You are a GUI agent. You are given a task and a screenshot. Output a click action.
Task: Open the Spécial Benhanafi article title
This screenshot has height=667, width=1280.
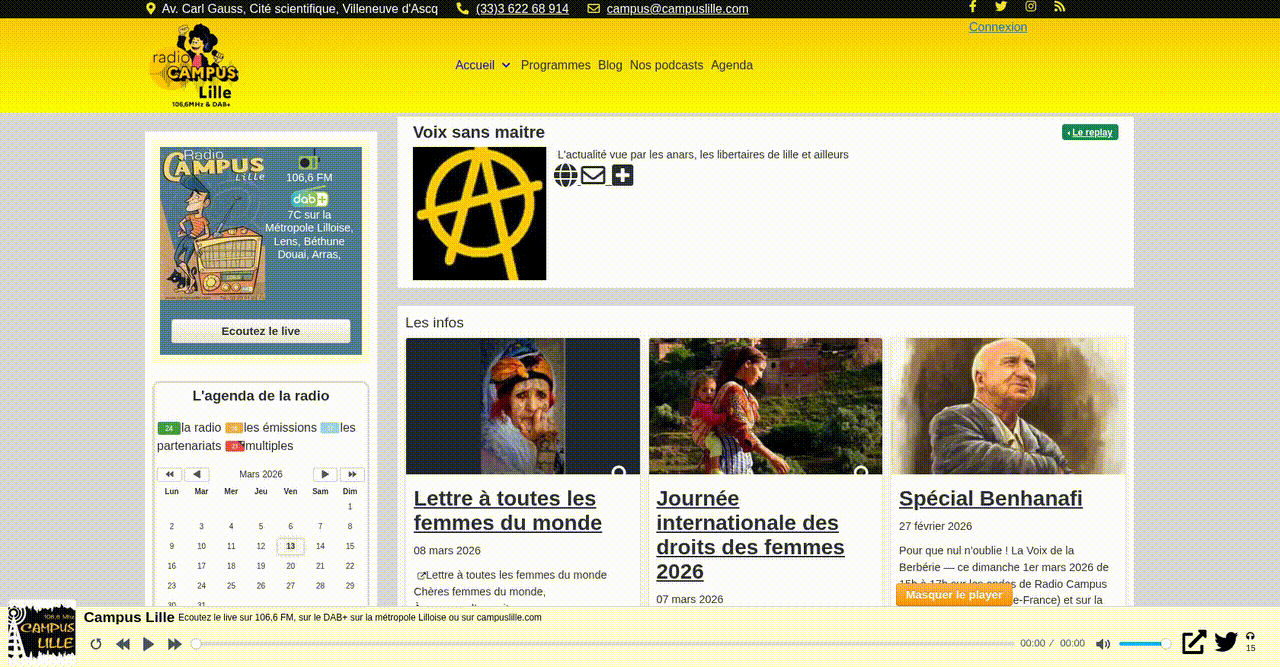click(x=991, y=498)
